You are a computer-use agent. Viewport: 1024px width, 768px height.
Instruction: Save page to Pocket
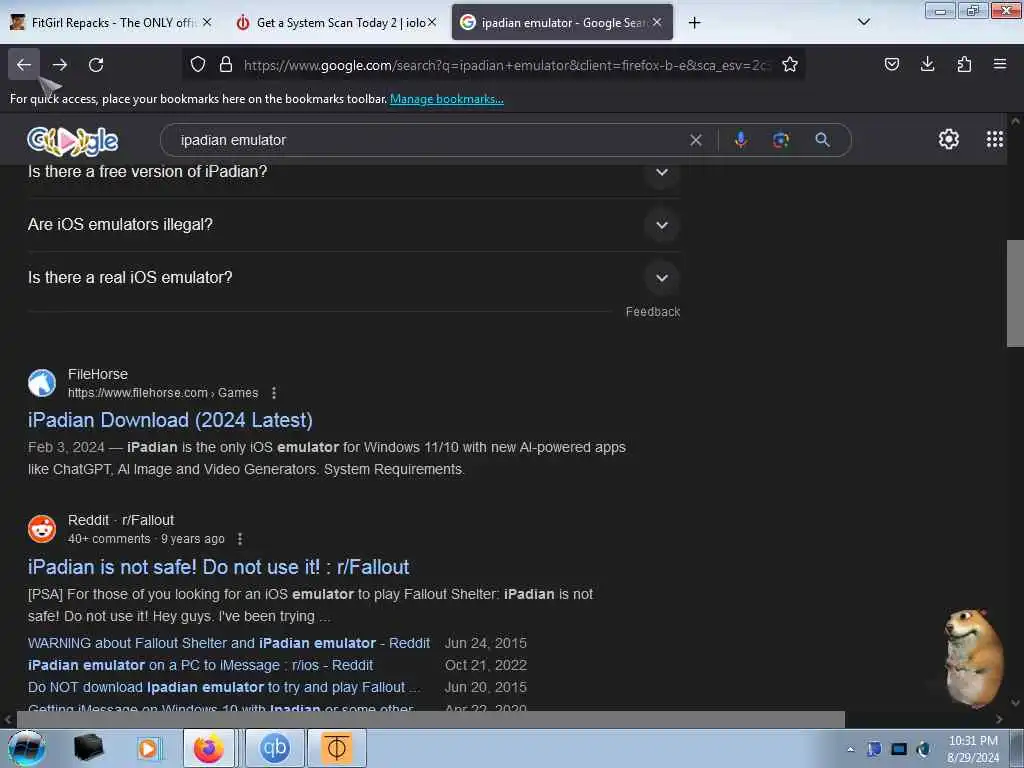click(x=891, y=64)
